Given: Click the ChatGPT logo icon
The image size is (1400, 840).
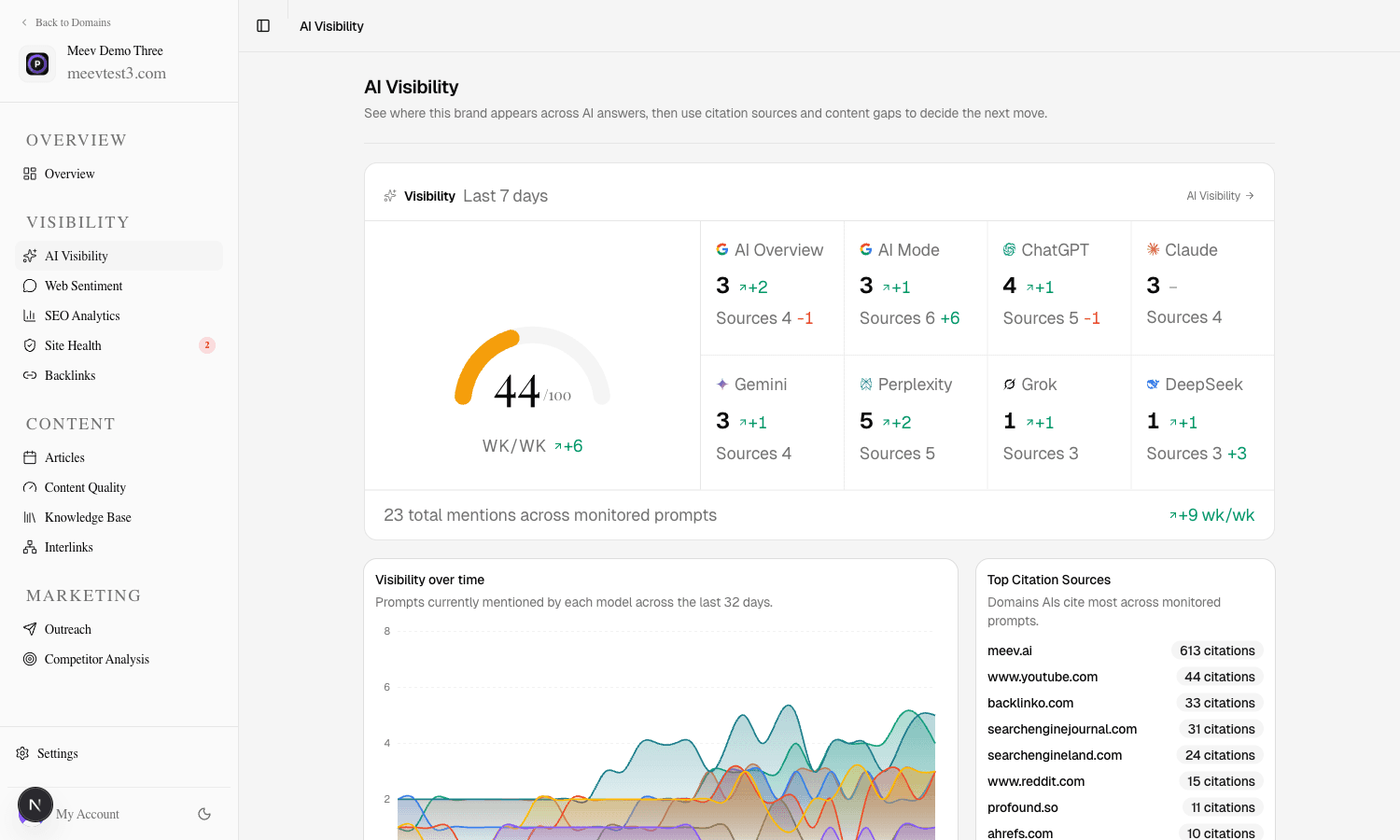Looking at the screenshot, I should 1009,249.
